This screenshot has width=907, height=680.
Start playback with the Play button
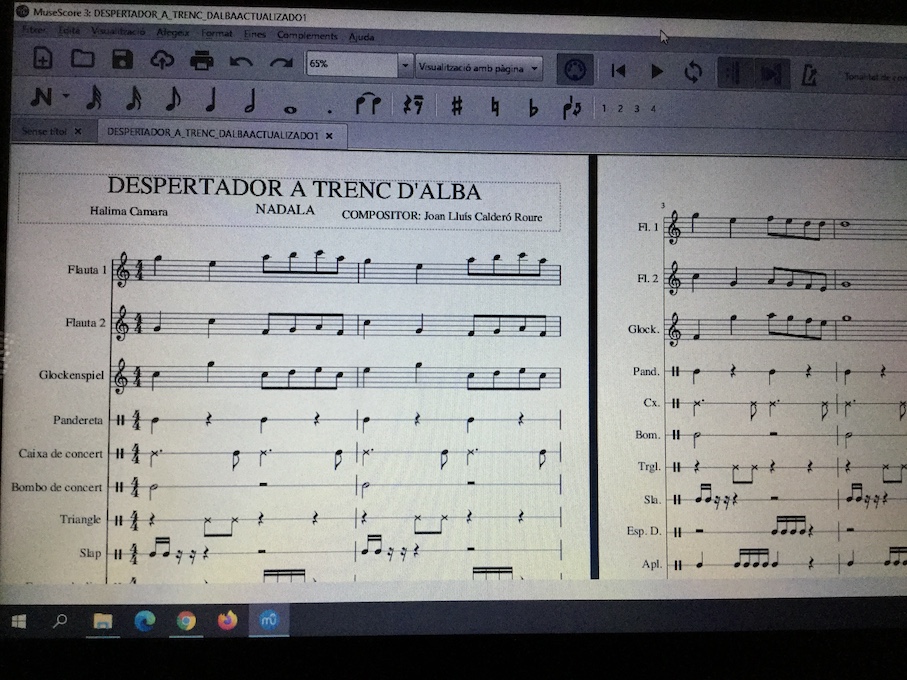point(657,72)
